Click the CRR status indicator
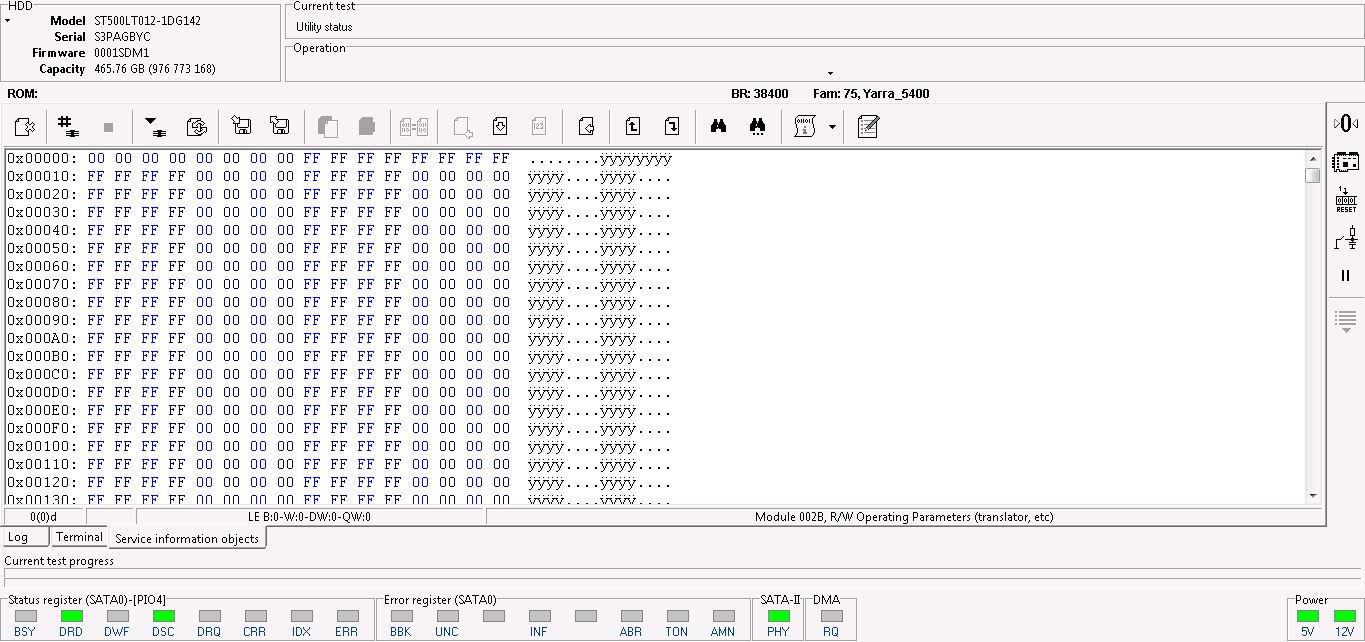 (255, 616)
